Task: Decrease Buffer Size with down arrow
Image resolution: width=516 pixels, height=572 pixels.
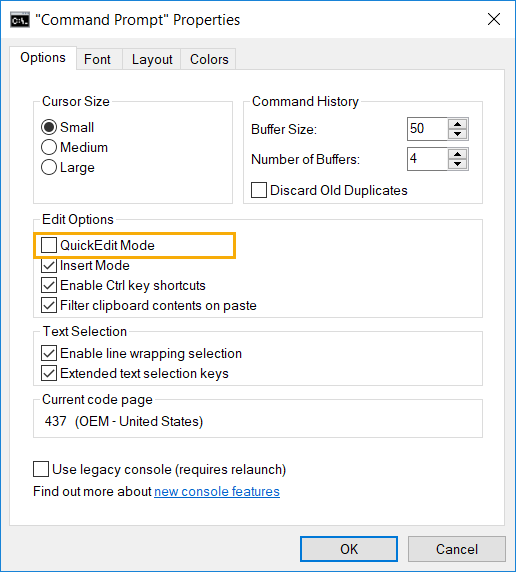Action: click(458, 134)
